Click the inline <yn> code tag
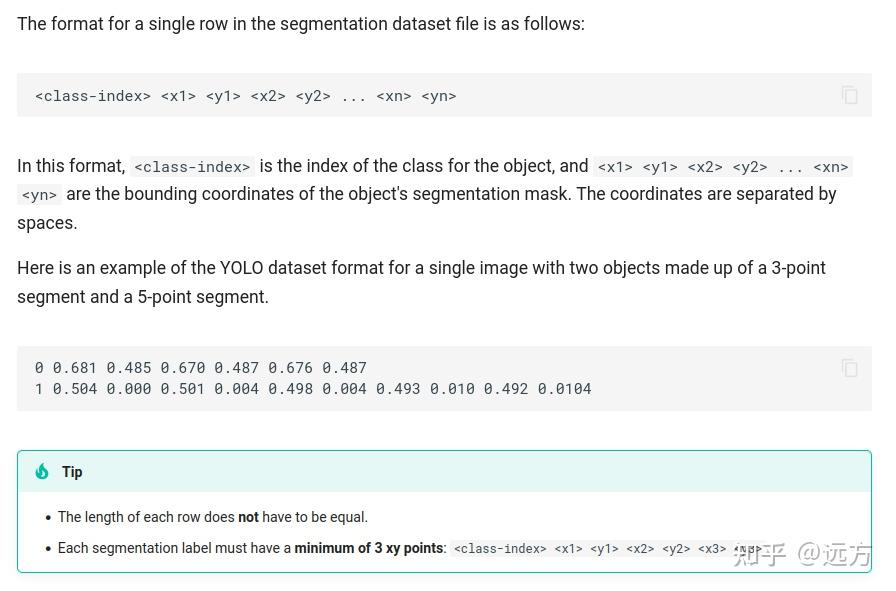This screenshot has height=591, width=896. (39, 195)
